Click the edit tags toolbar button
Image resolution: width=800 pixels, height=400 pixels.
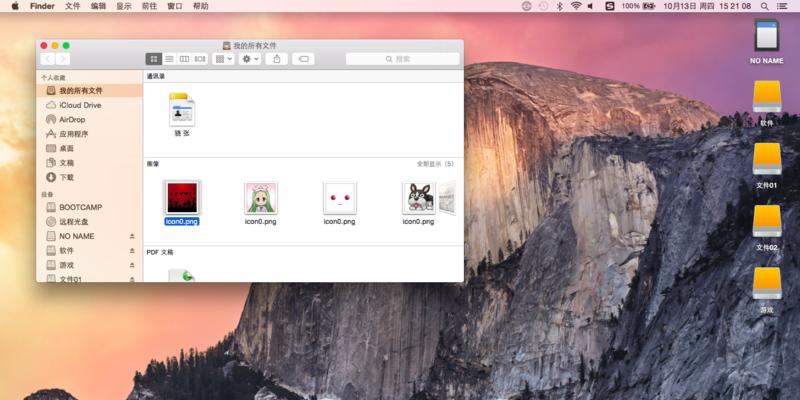[303, 59]
